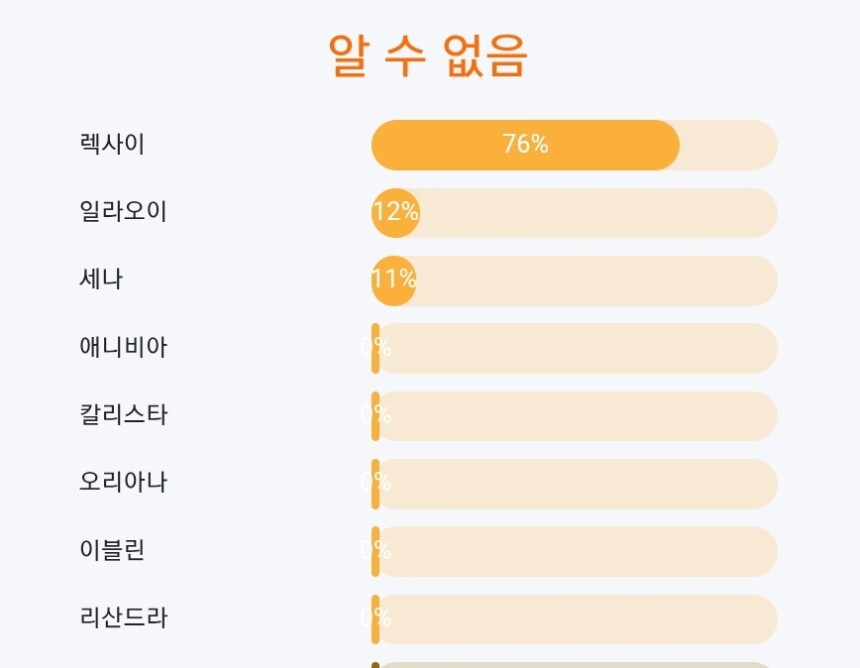The image size is (860, 668).
Task: Choose the 애니비아 champion label
Action: pyautogui.click(x=123, y=347)
